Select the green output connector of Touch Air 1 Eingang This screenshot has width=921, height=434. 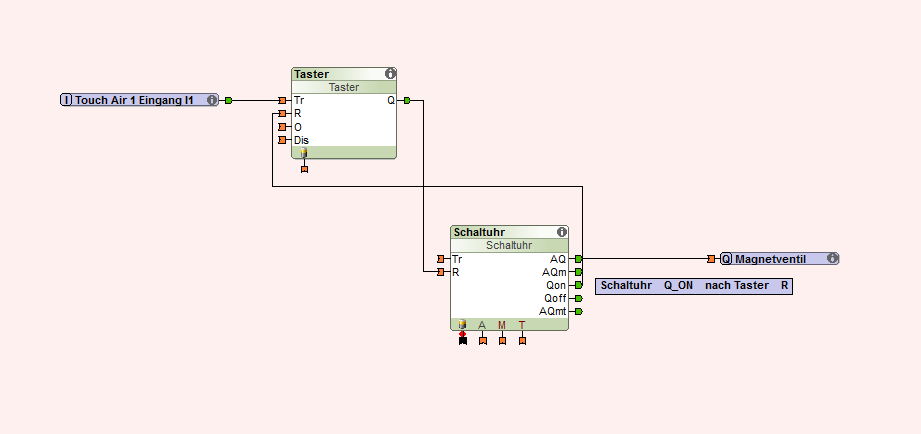point(228,100)
